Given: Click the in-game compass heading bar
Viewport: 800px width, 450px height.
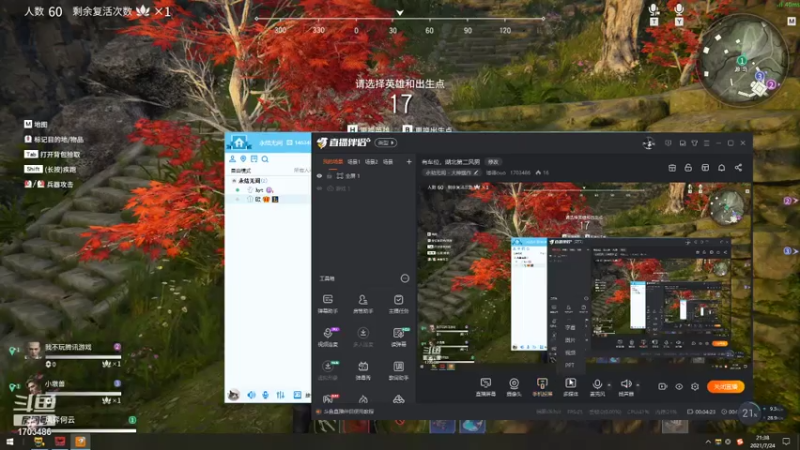Looking at the screenshot, I should click(x=399, y=19).
